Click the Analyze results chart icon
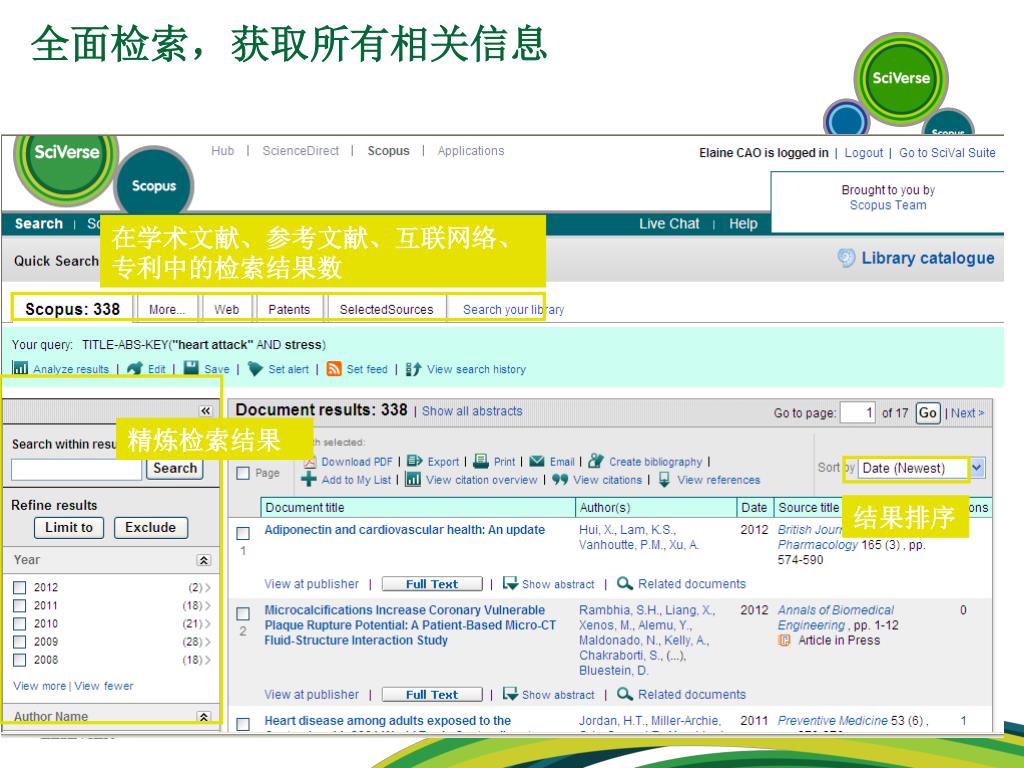The width and height of the screenshot is (1024, 768). pos(20,368)
